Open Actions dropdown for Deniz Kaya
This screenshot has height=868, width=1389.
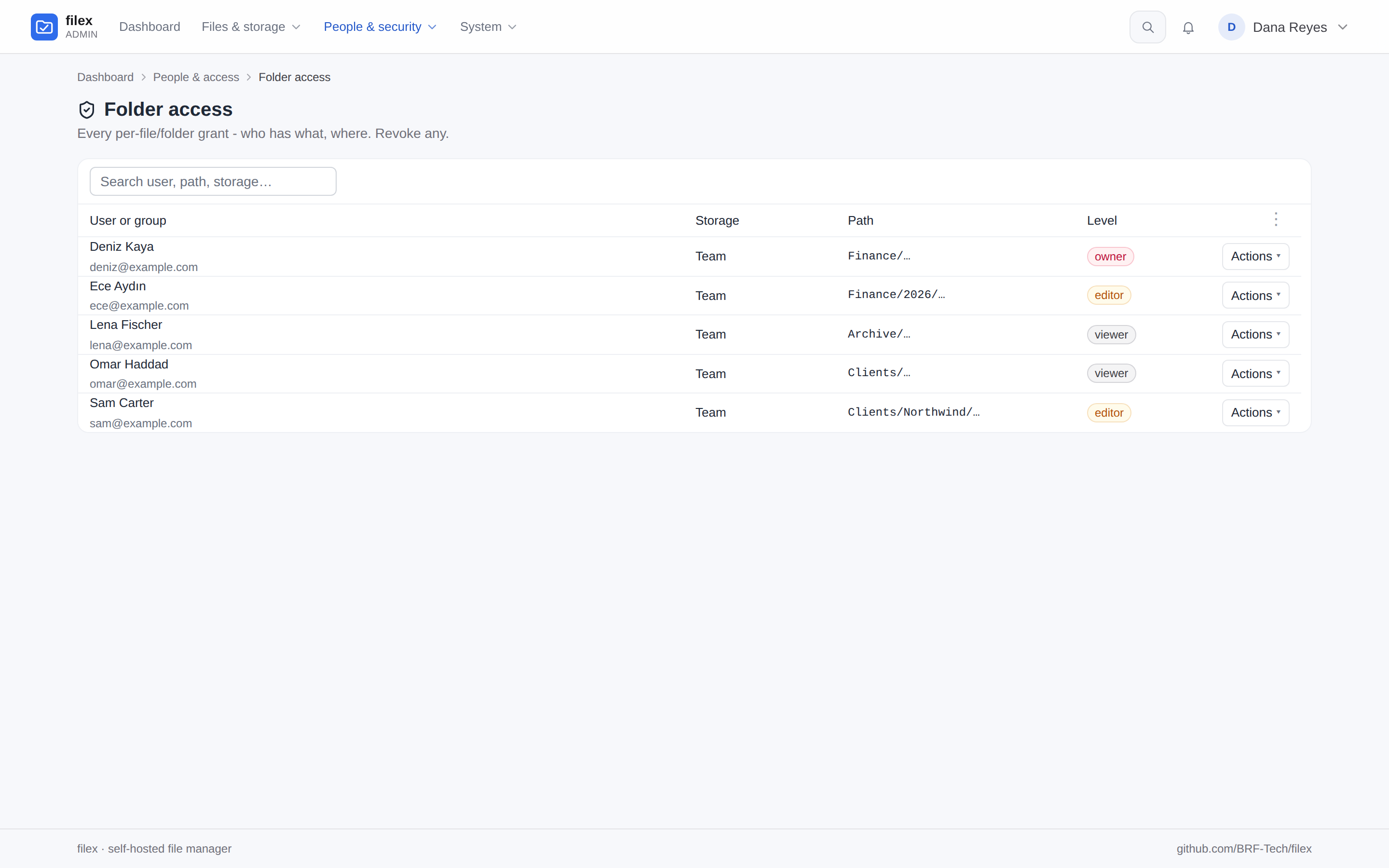[1255, 256]
